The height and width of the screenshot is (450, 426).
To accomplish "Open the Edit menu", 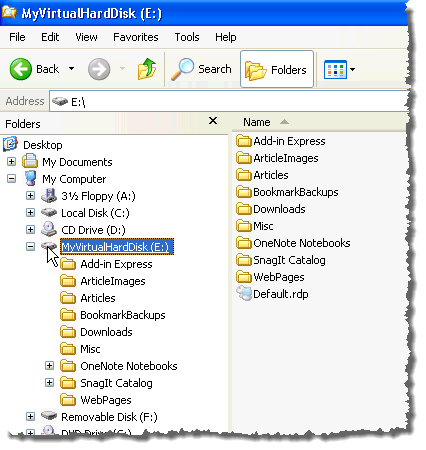I will [x=50, y=37].
